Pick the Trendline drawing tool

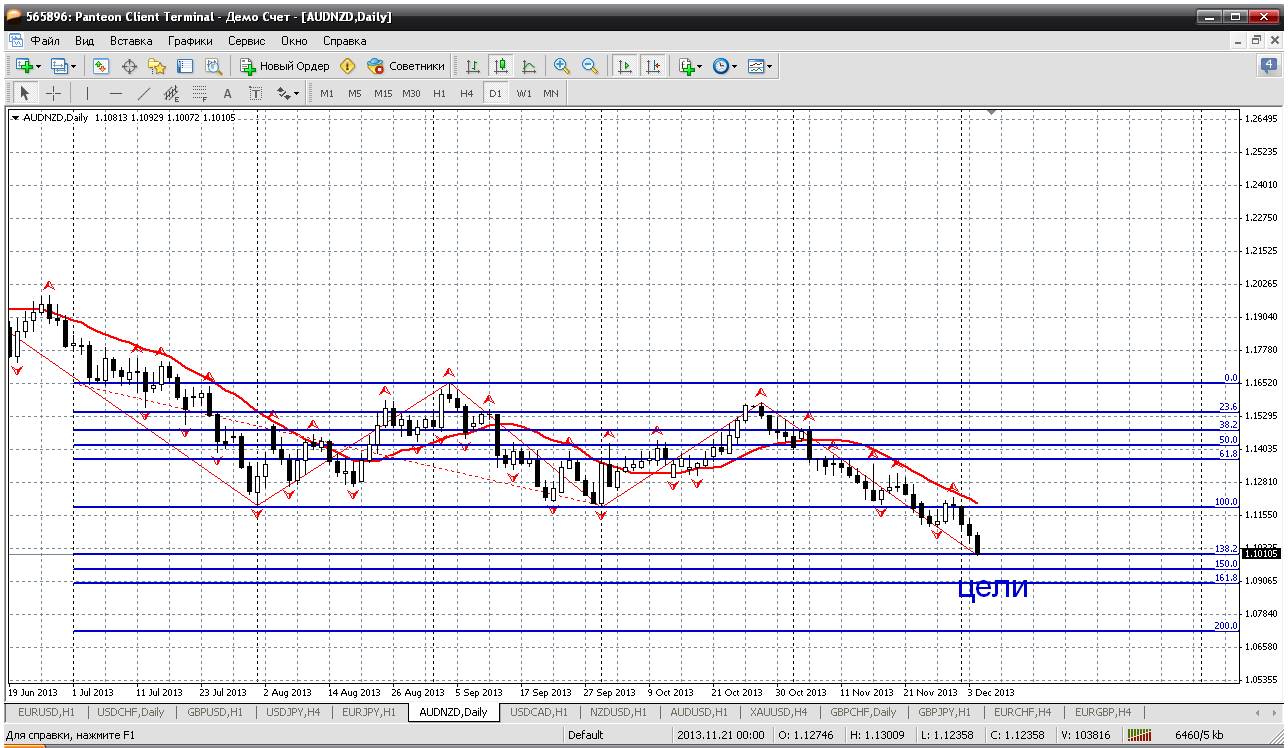tap(143, 93)
